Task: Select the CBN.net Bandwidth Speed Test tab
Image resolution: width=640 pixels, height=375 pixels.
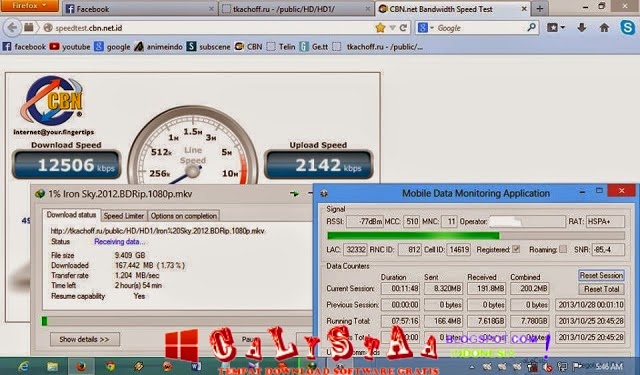Action: [x=453, y=9]
